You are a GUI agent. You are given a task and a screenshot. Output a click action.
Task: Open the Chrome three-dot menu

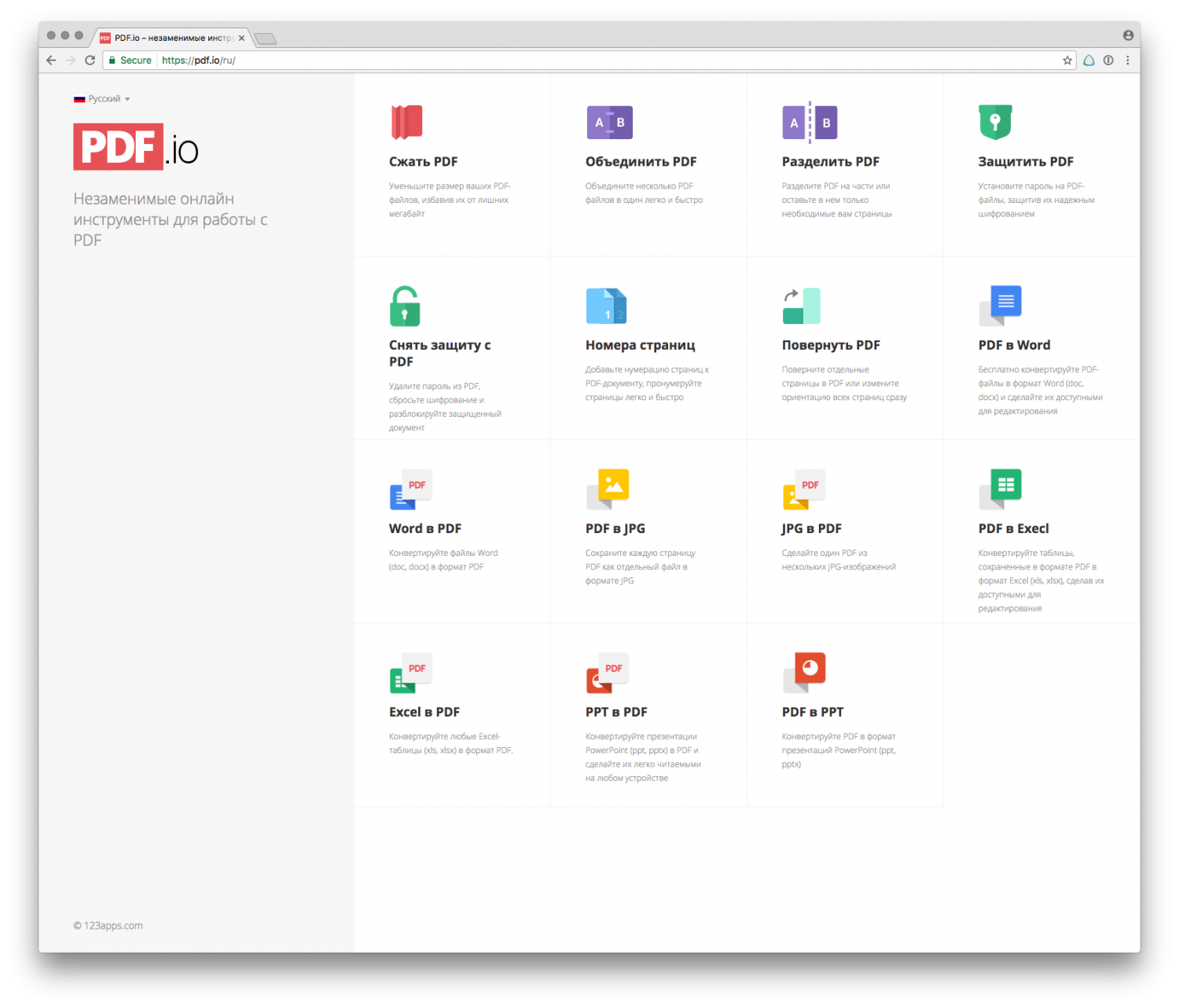1128,61
